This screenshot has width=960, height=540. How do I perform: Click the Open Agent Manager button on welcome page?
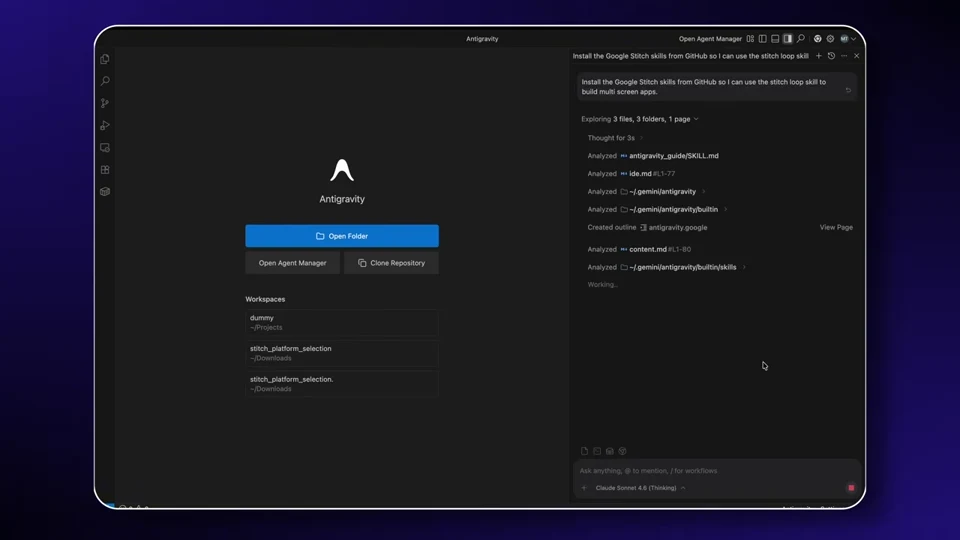tap(292, 263)
